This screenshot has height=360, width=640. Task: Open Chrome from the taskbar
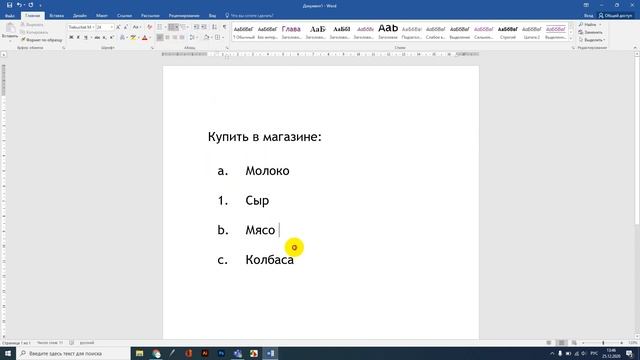tap(156, 353)
